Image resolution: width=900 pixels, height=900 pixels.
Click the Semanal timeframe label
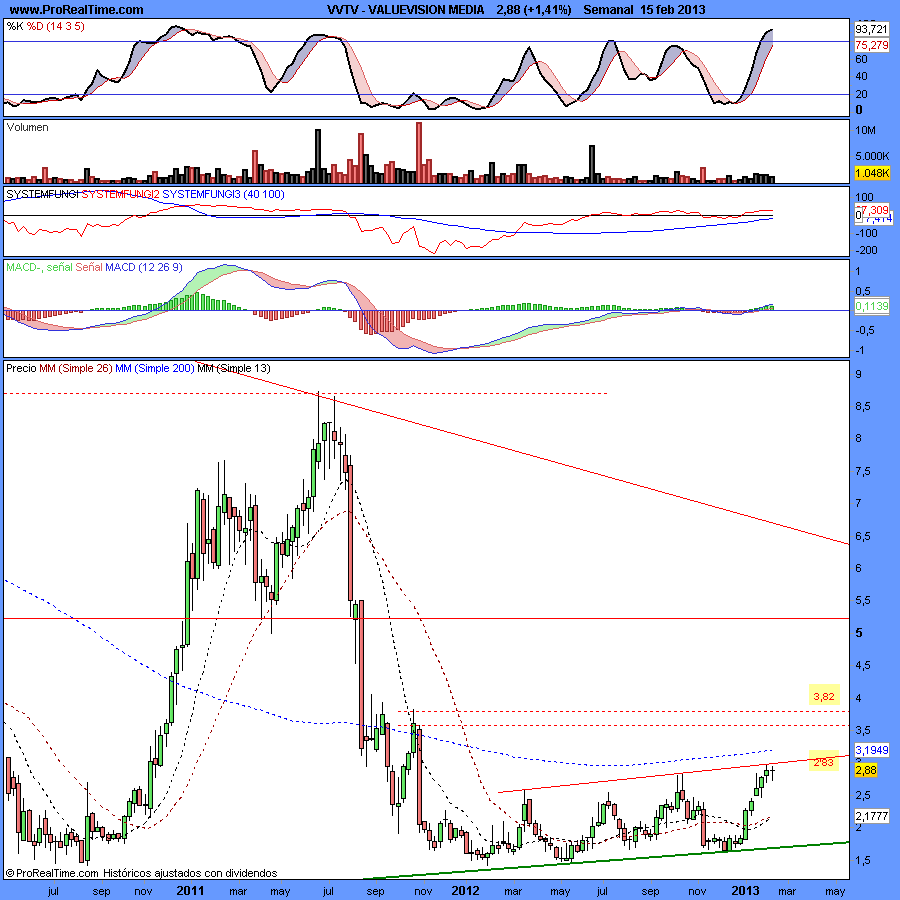tap(608, 10)
